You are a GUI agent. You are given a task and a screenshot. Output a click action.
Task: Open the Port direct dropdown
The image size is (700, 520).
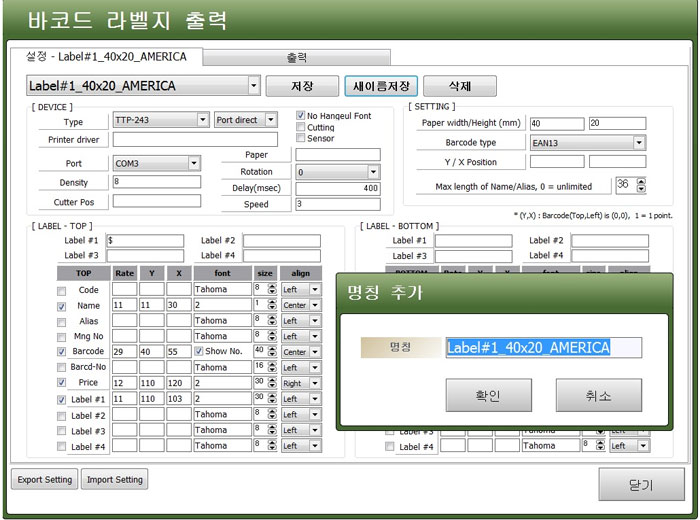click(271, 120)
